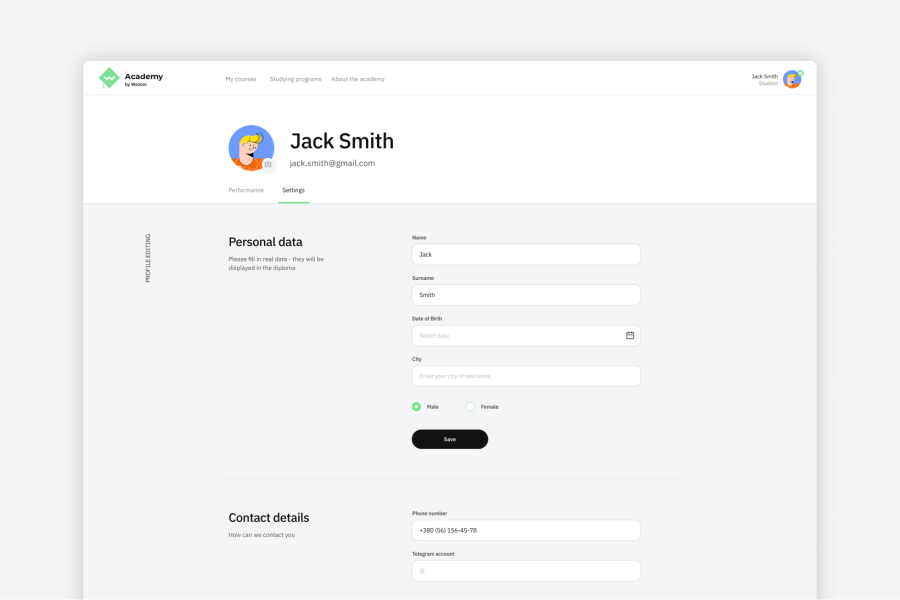Image resolution: width=900 pixels, height=600 pixels.
Task: Open user avatar in top-right corner
Action: point(792,79)
